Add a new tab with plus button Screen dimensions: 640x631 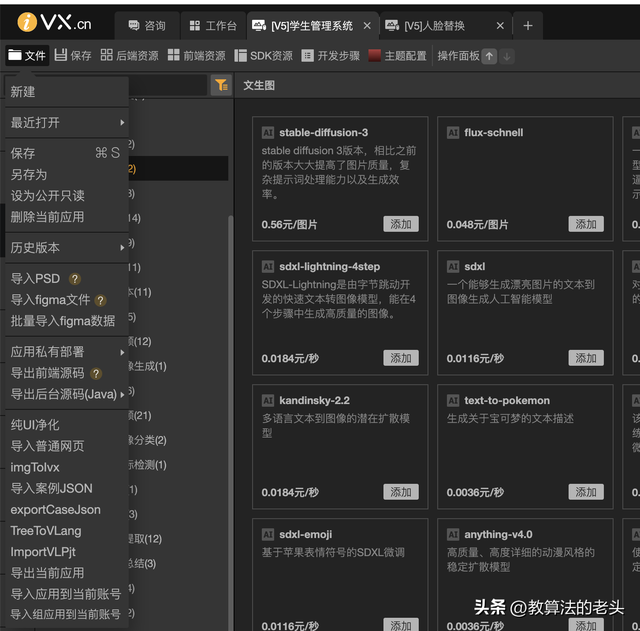point(528,26)
